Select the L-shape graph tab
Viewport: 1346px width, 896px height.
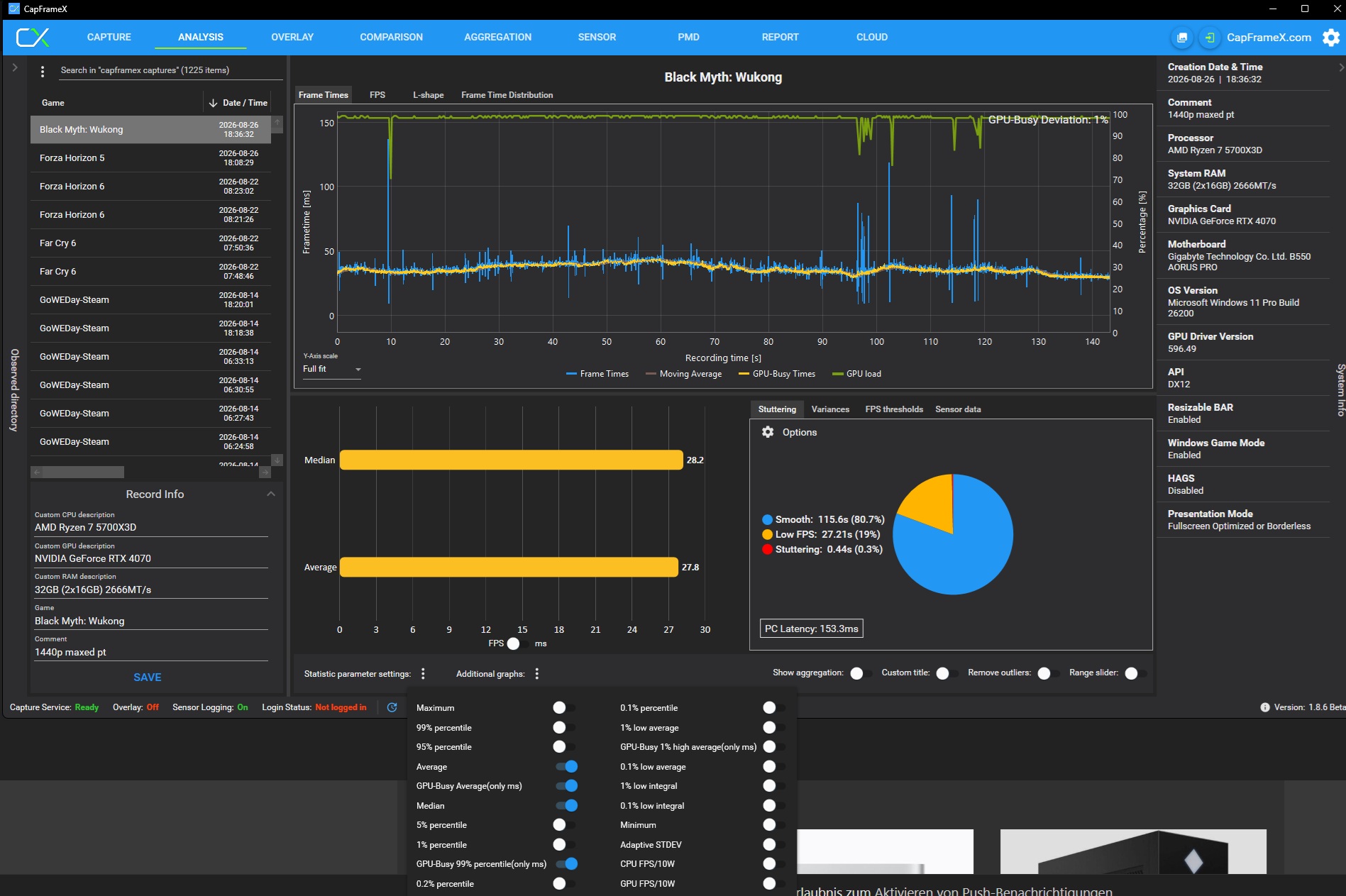click(x=428, y=95)
